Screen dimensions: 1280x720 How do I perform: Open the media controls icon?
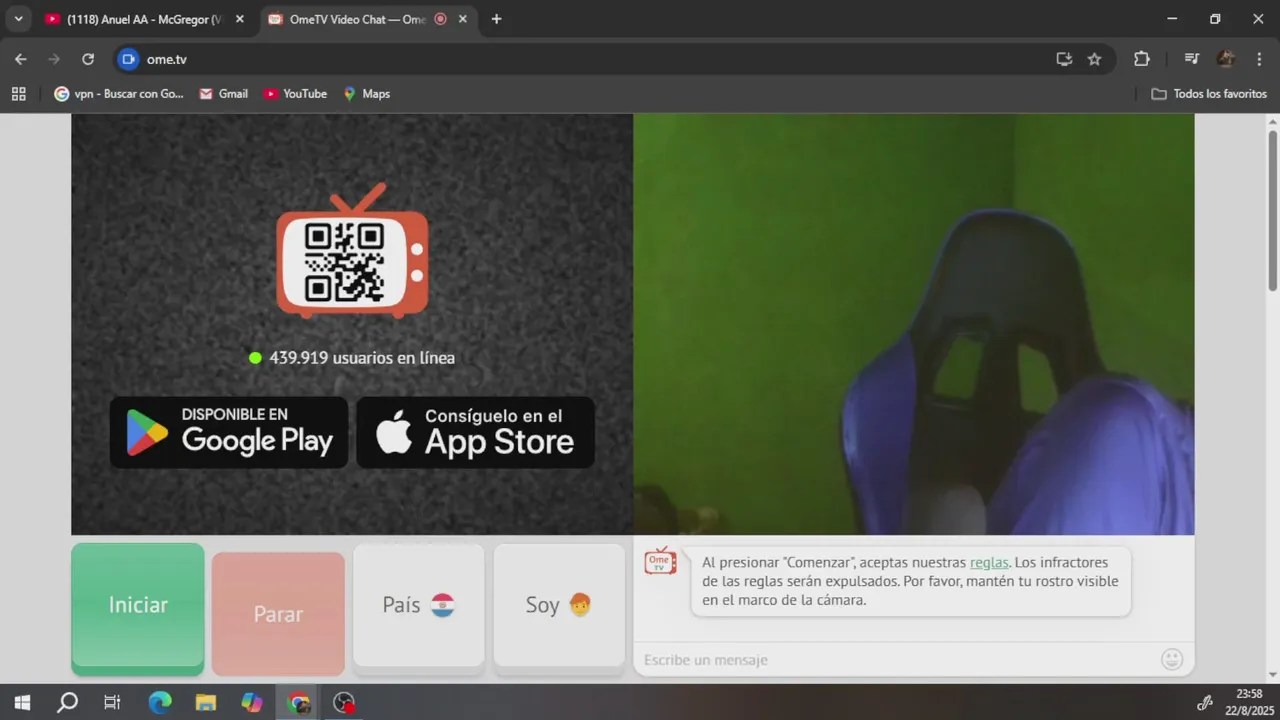tap(1191, 59)
